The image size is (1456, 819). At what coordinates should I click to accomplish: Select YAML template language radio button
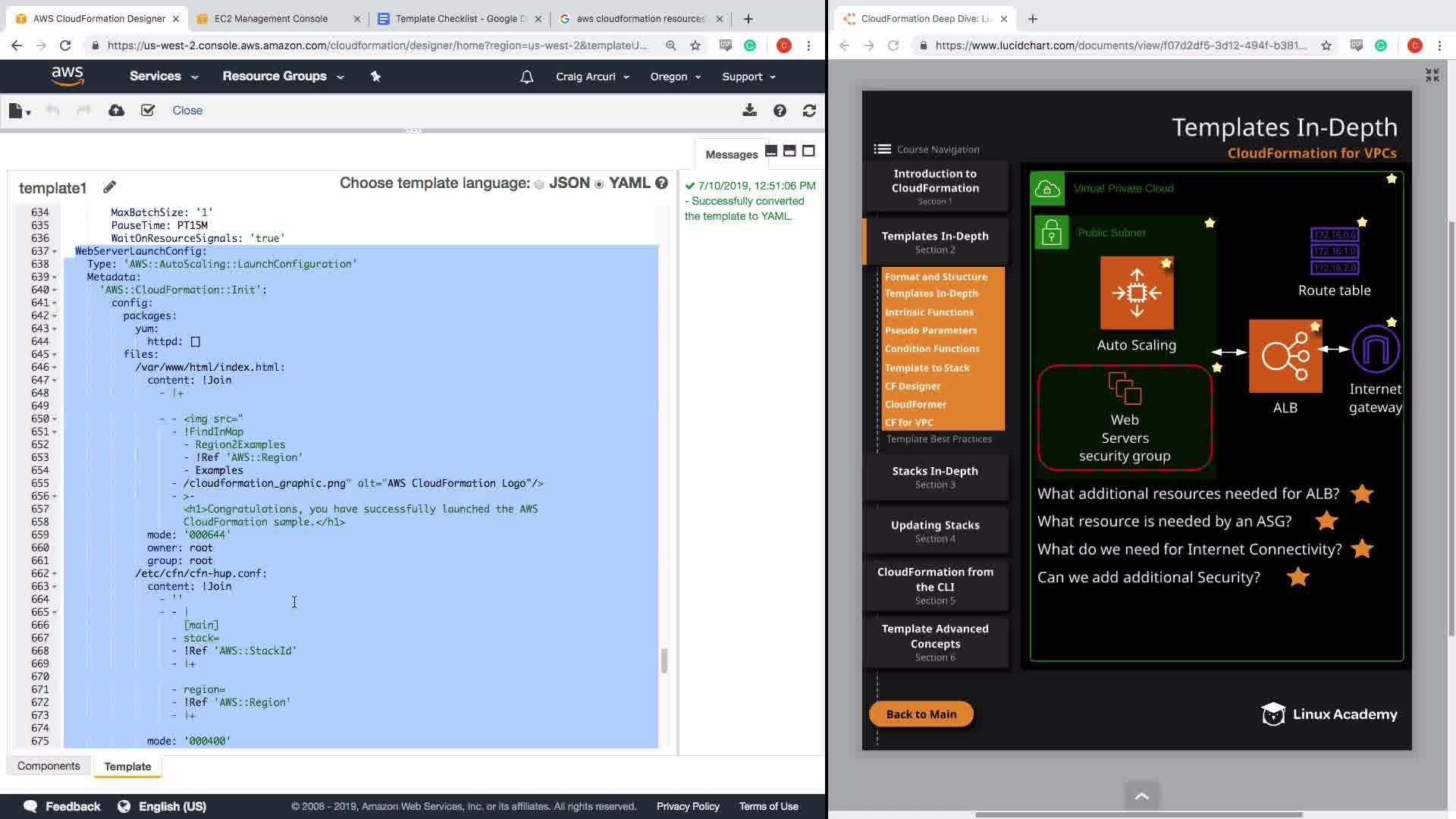599,184
